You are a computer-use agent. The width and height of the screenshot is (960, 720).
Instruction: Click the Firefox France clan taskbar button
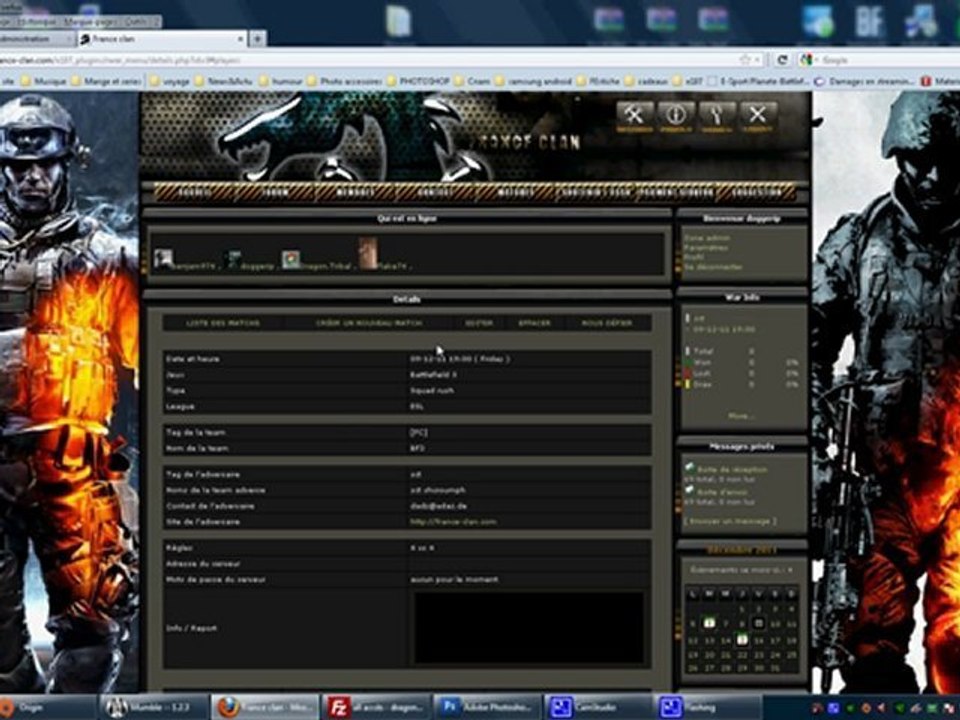coord(265,707)
